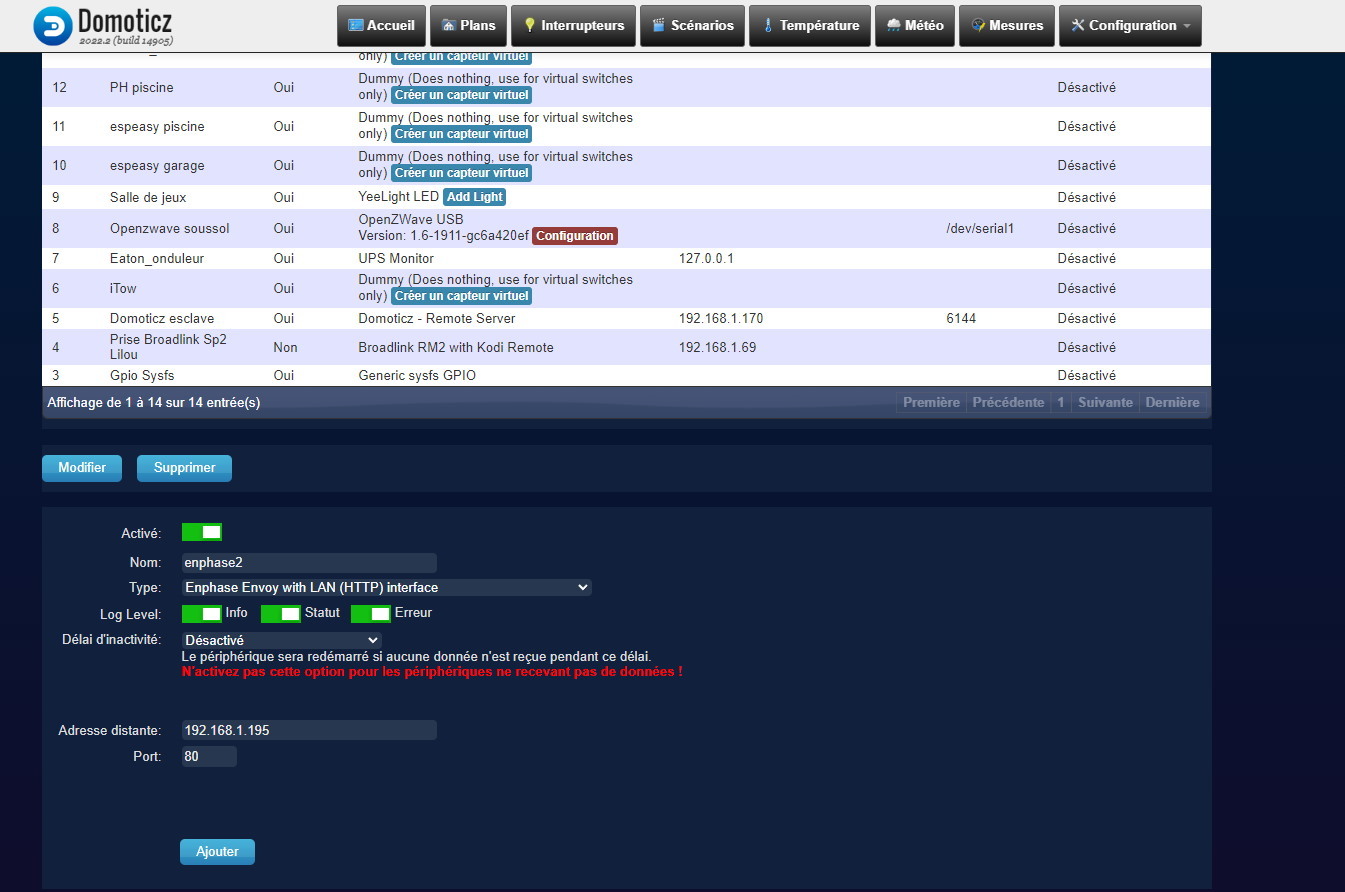Image resolution: width=1345 pixels, height=892 pixels.
Task: Click the Port field
Action: 209,757
